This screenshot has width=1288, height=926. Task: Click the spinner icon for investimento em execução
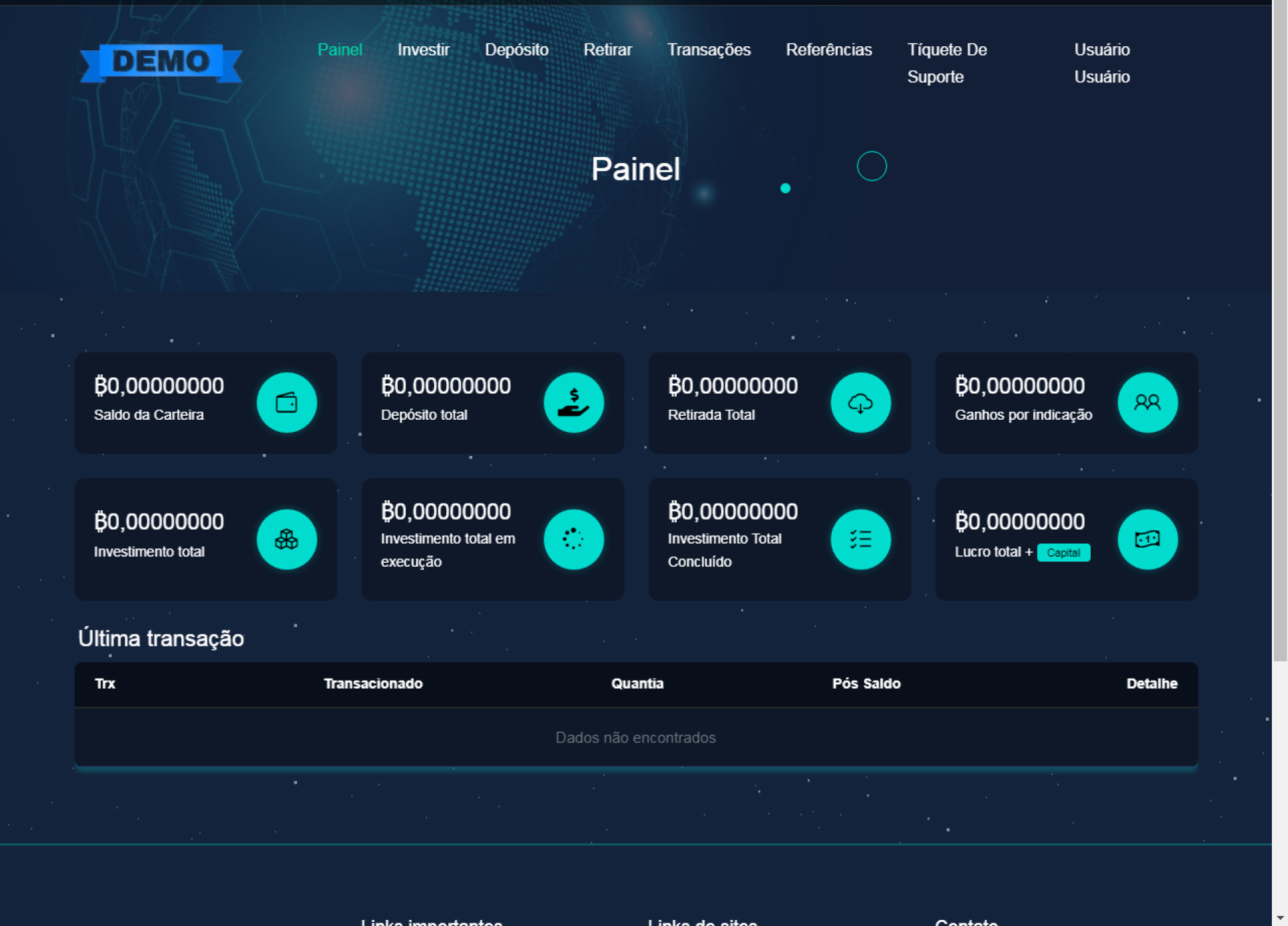[574, 539]
